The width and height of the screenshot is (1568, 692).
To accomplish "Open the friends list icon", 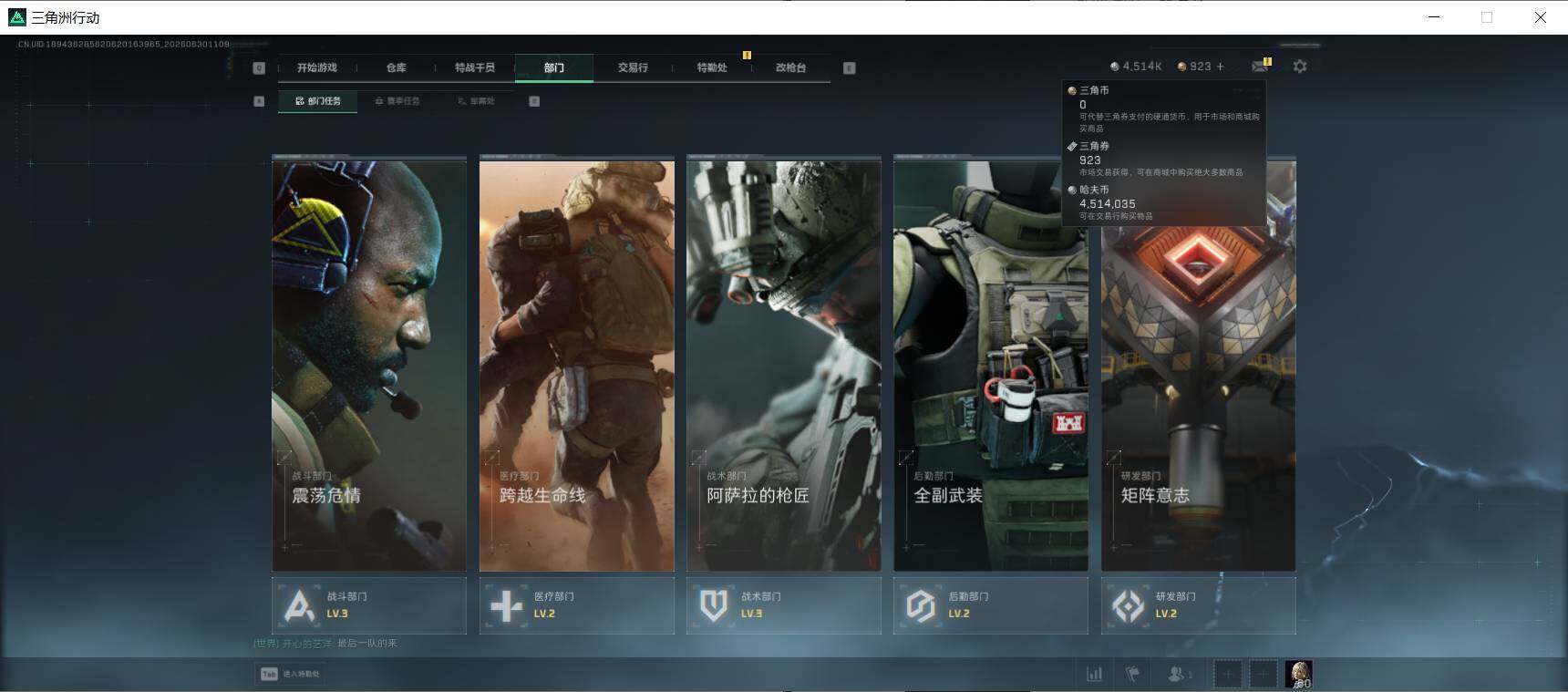I will coord(1180,674).
